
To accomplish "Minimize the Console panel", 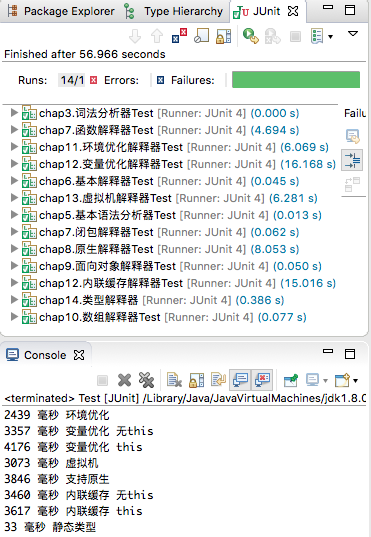I will [328, 351].
